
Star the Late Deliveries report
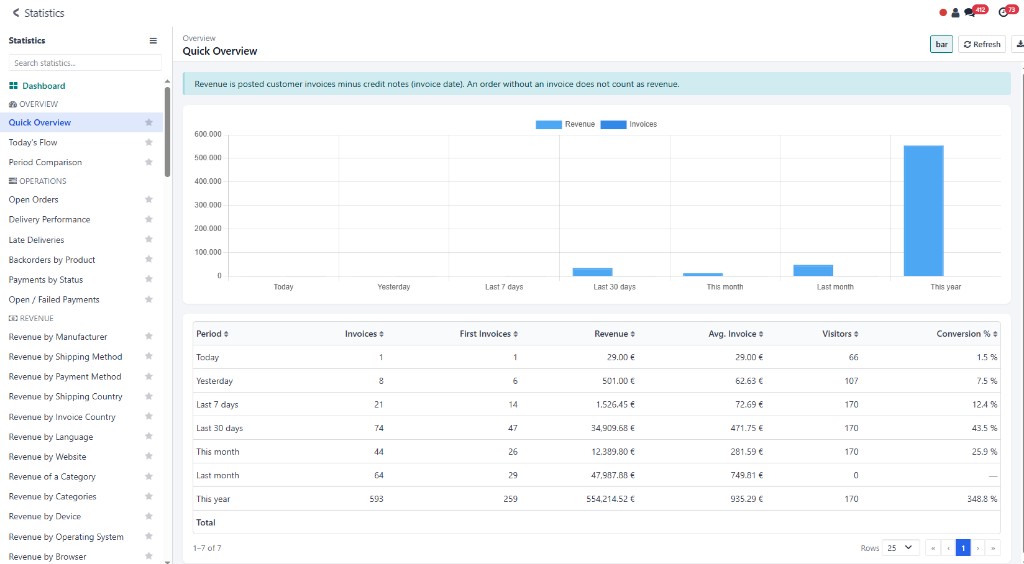[x=149, y=240]
